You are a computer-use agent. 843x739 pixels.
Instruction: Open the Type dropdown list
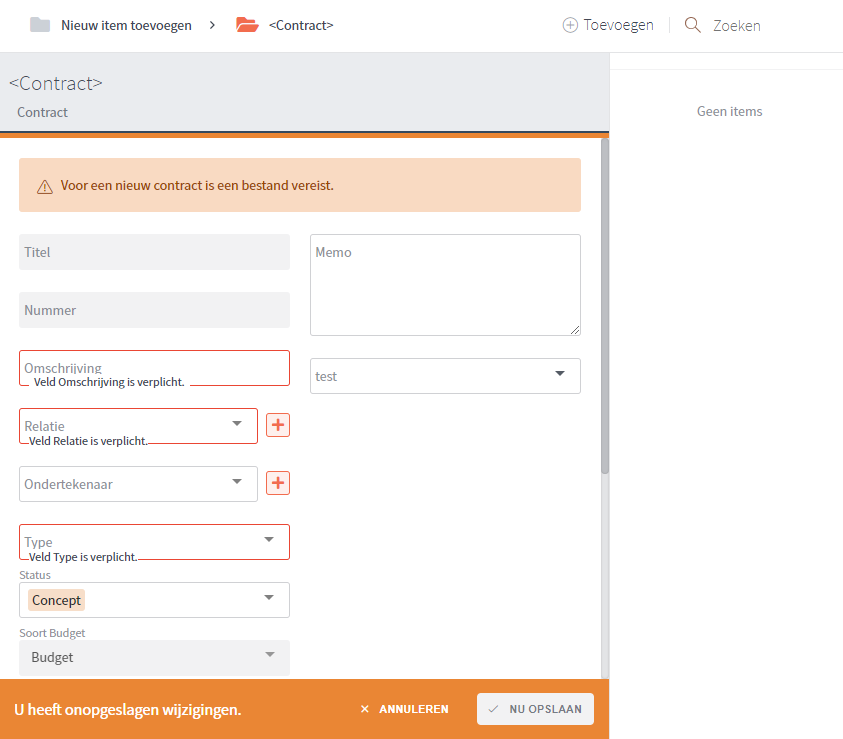(268, 540)
